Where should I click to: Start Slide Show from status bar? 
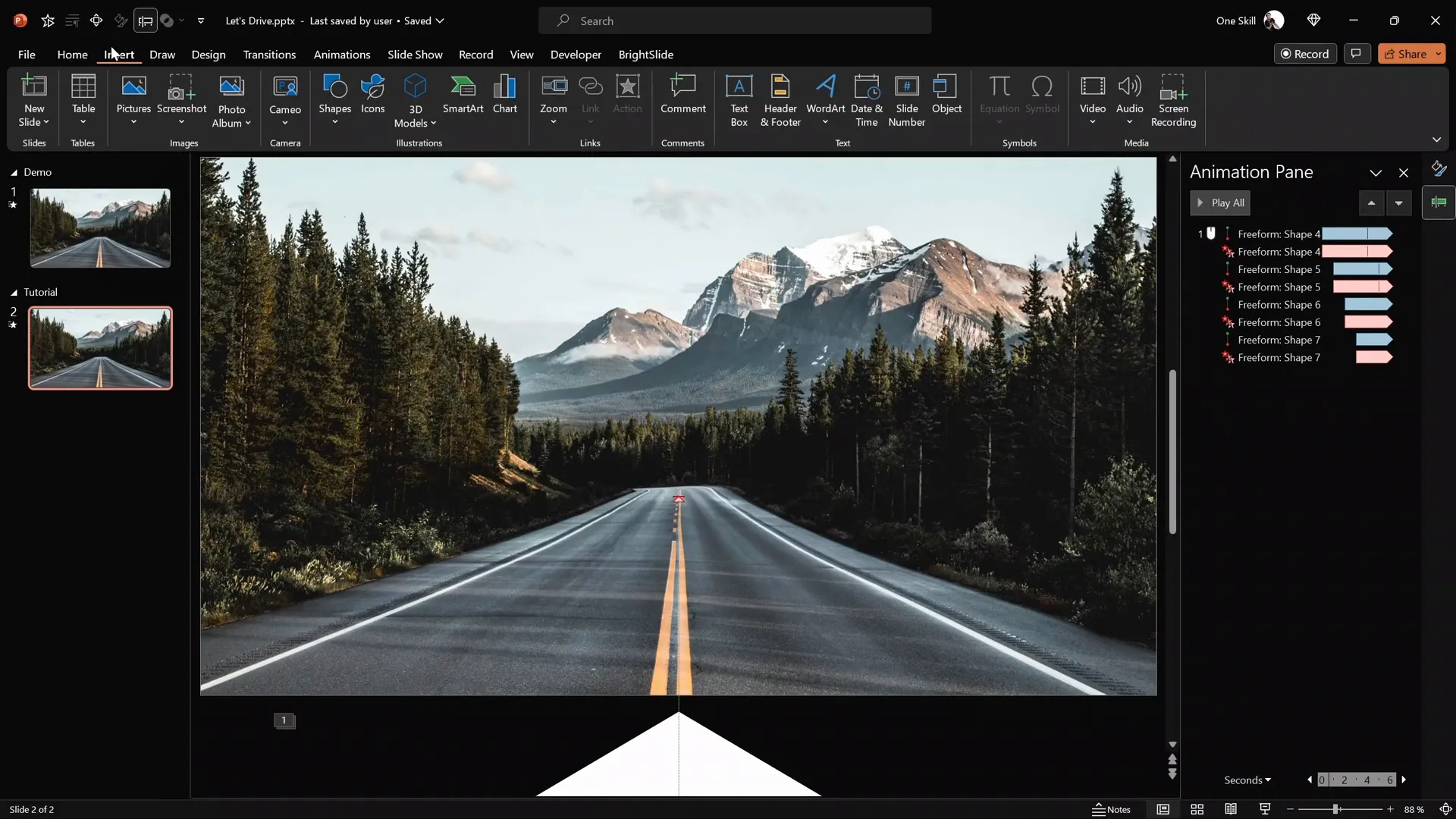coord(1265,809)
